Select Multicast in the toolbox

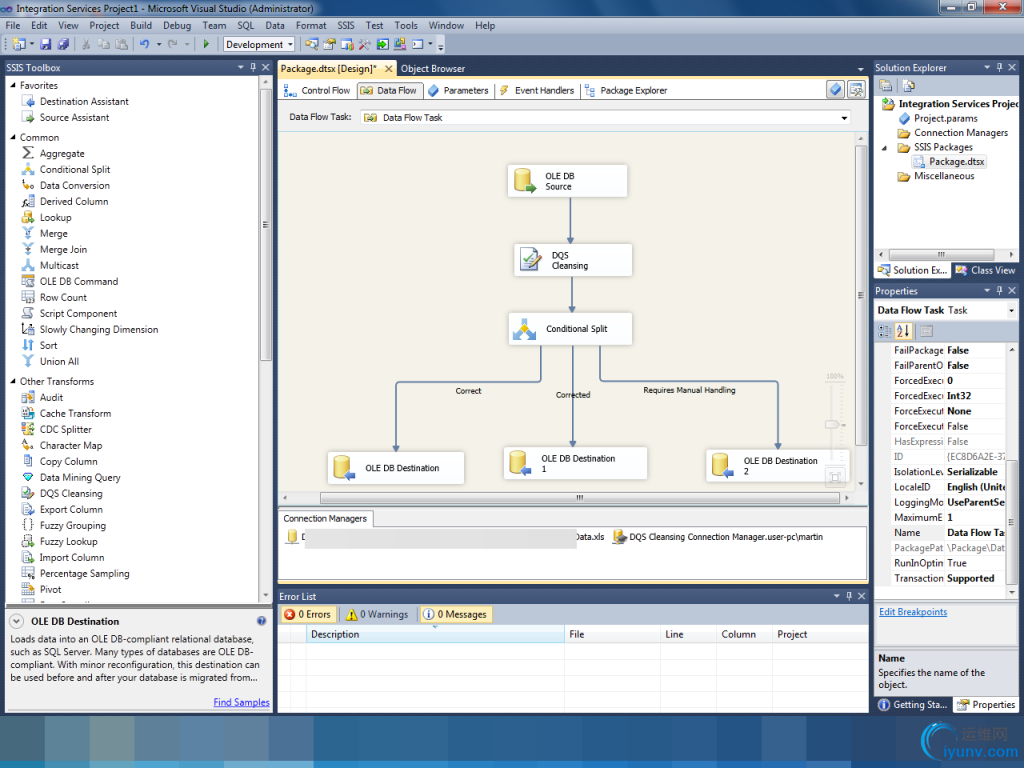tap(59, 265)
